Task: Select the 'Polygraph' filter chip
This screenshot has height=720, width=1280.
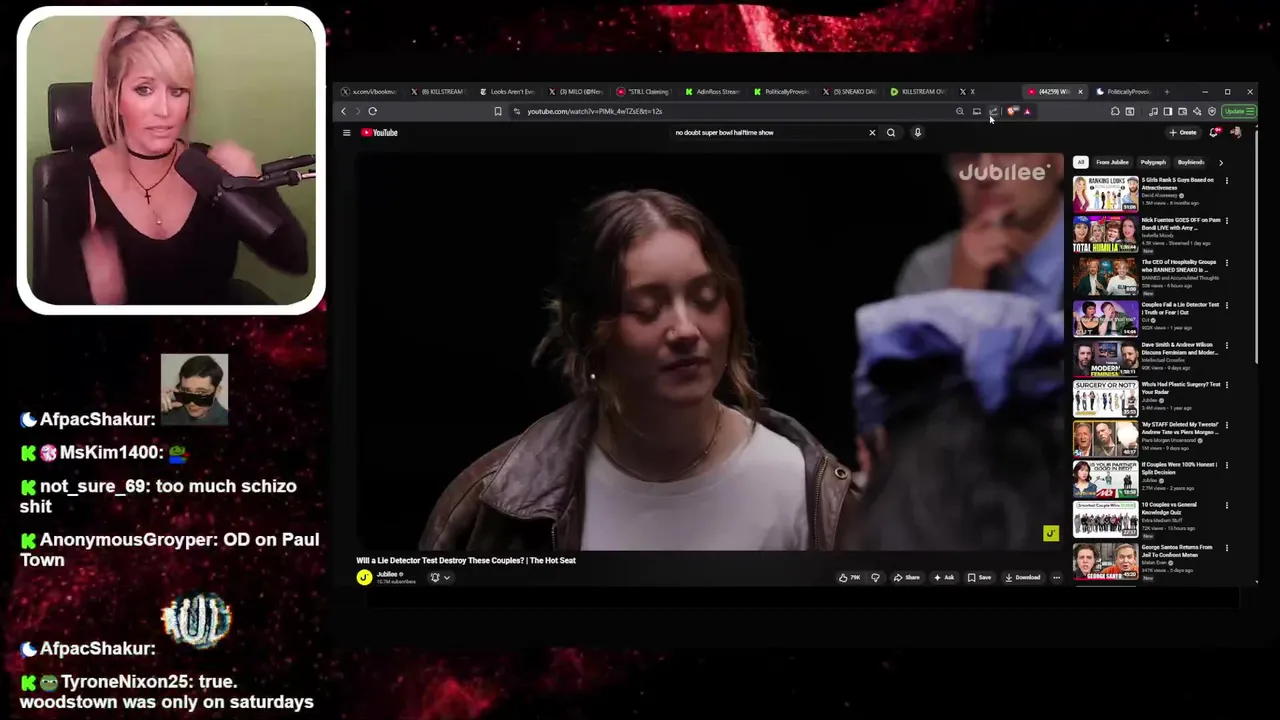Action: [x=1153, y=162]
